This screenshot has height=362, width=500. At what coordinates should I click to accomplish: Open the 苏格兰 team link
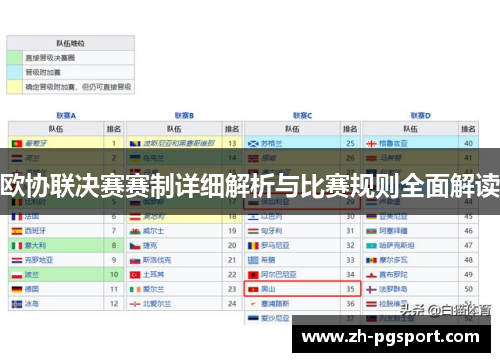point(271,144)
